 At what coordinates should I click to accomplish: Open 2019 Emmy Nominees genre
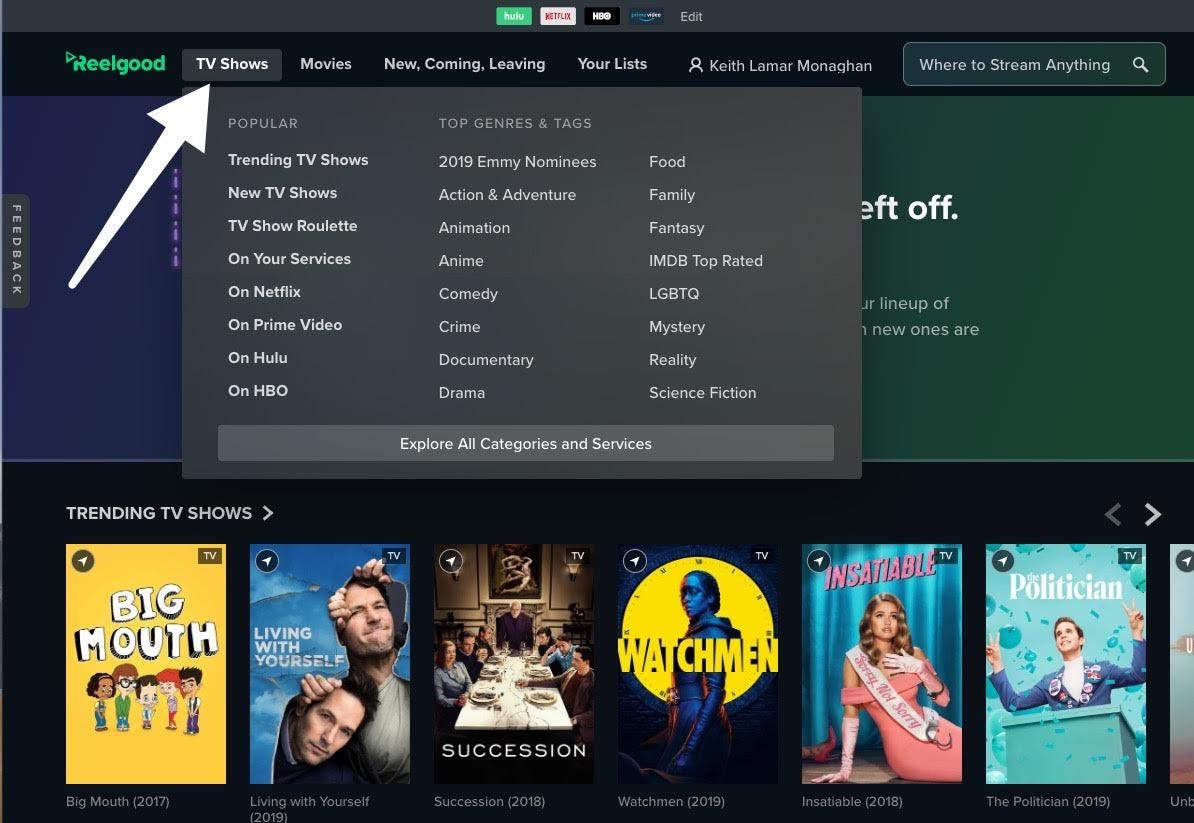[x=517, y=161]
